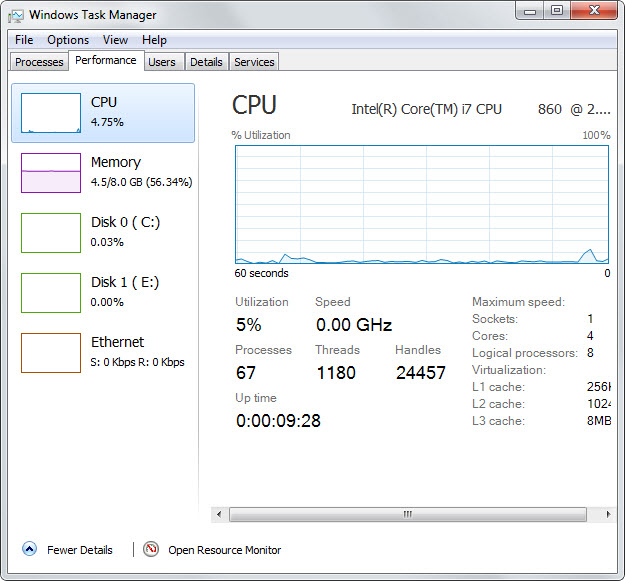Switch to the Services tab

[x=254, y=62]
